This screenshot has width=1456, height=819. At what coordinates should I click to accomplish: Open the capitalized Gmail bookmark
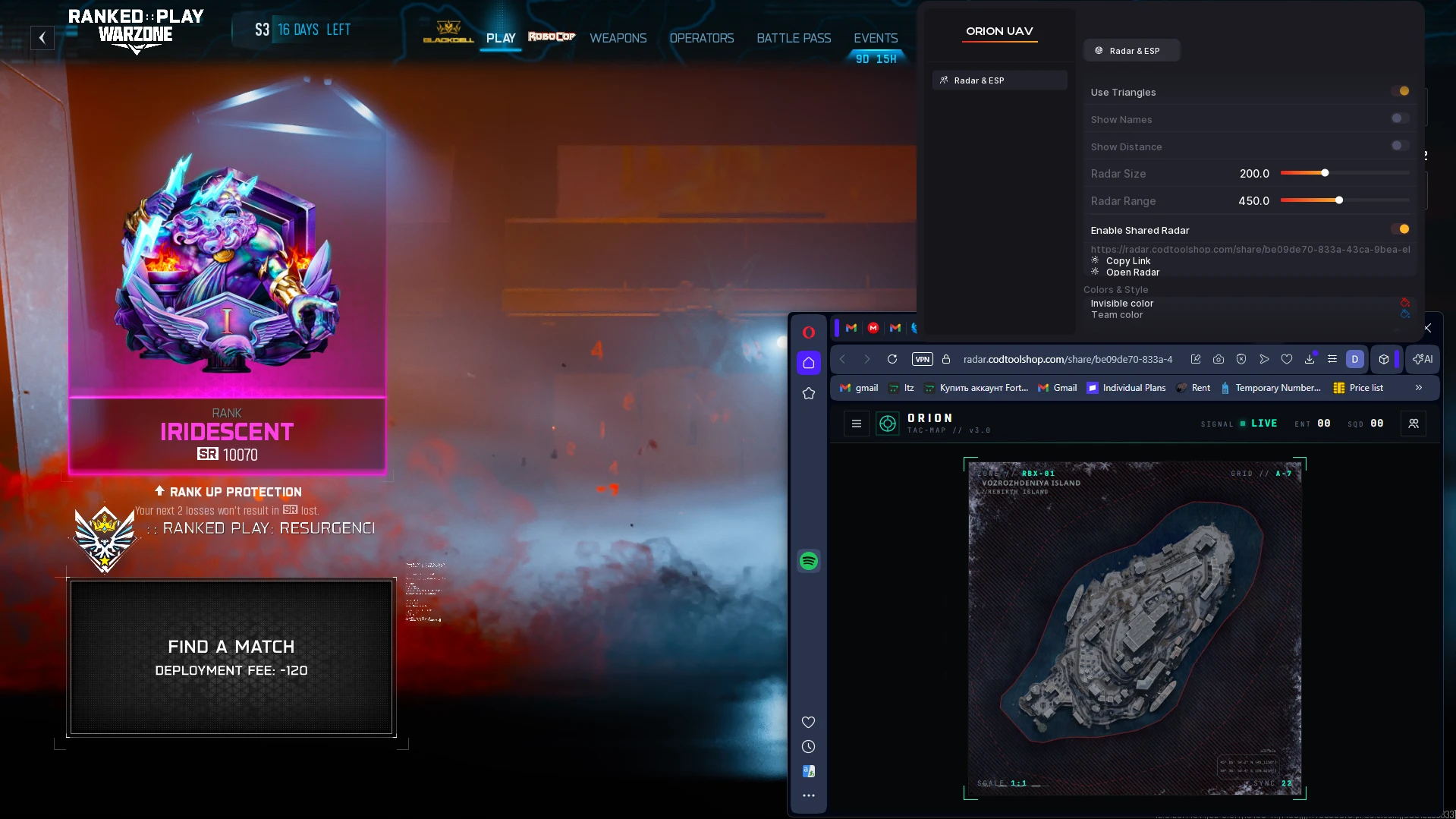point(1058,388)
